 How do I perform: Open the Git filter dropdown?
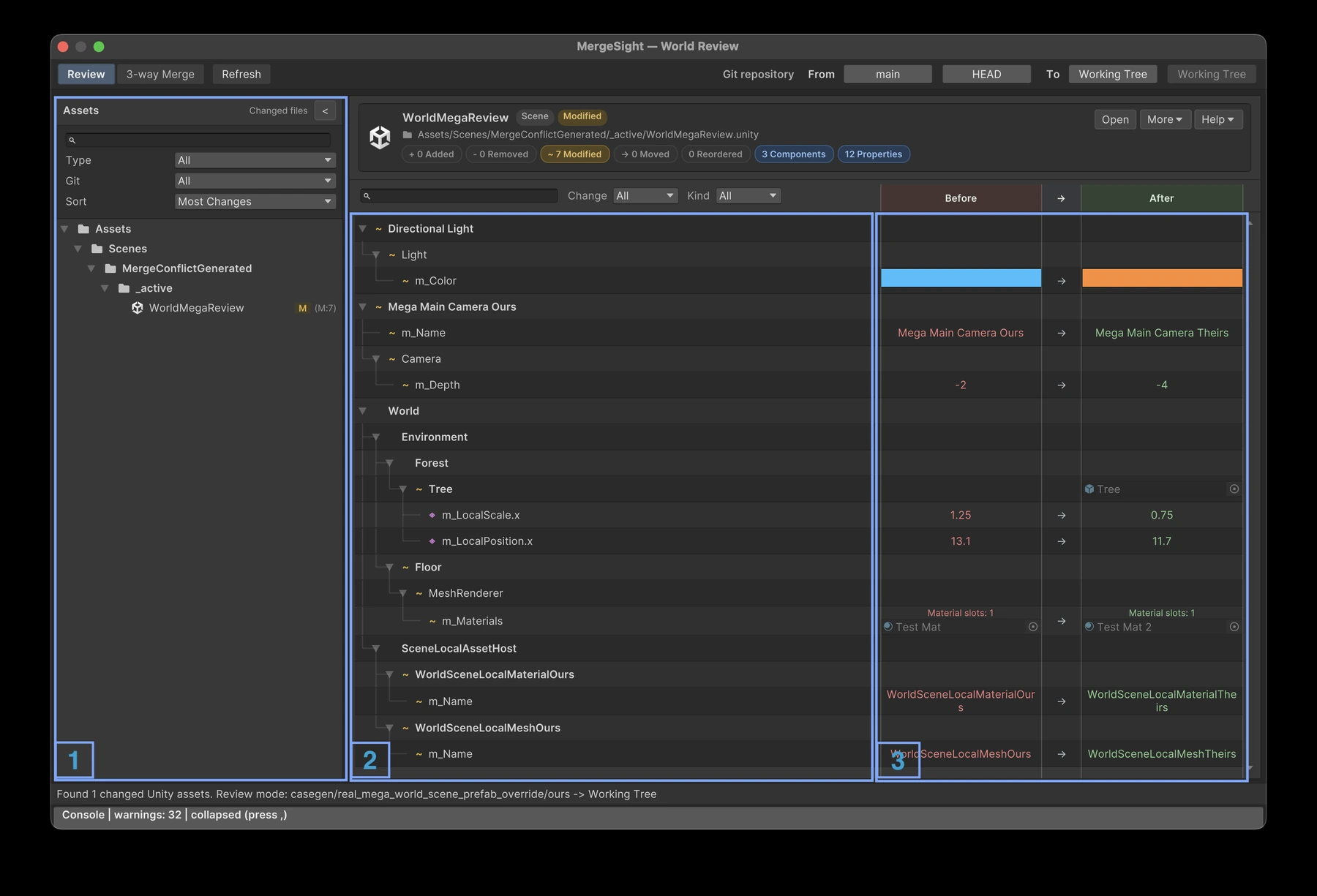pyautogui.click(x=255, y=181)
